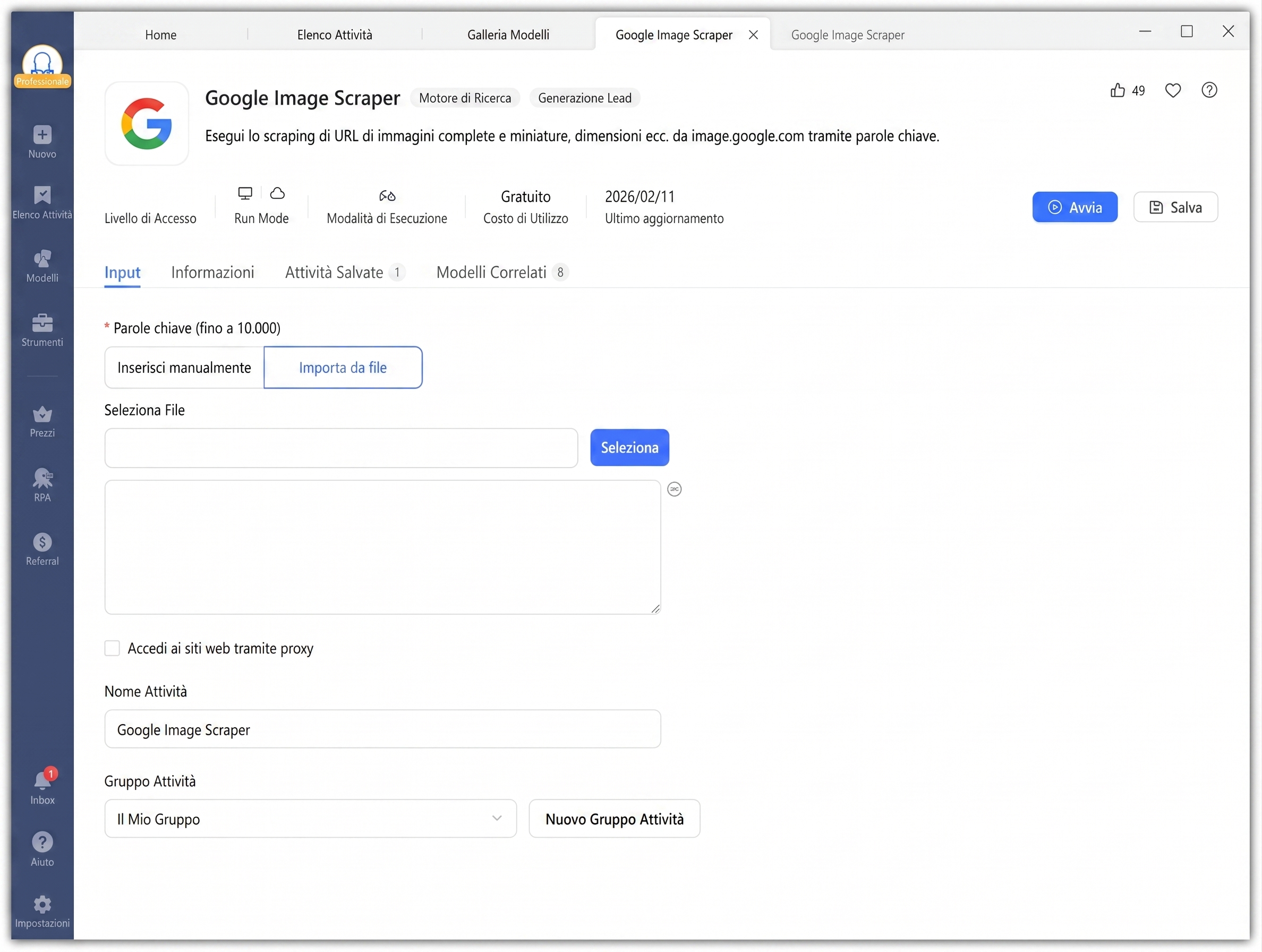Click the Livello di Accesso label
1262x952 pixels.
pyautogui.click(x=150, y=218)
